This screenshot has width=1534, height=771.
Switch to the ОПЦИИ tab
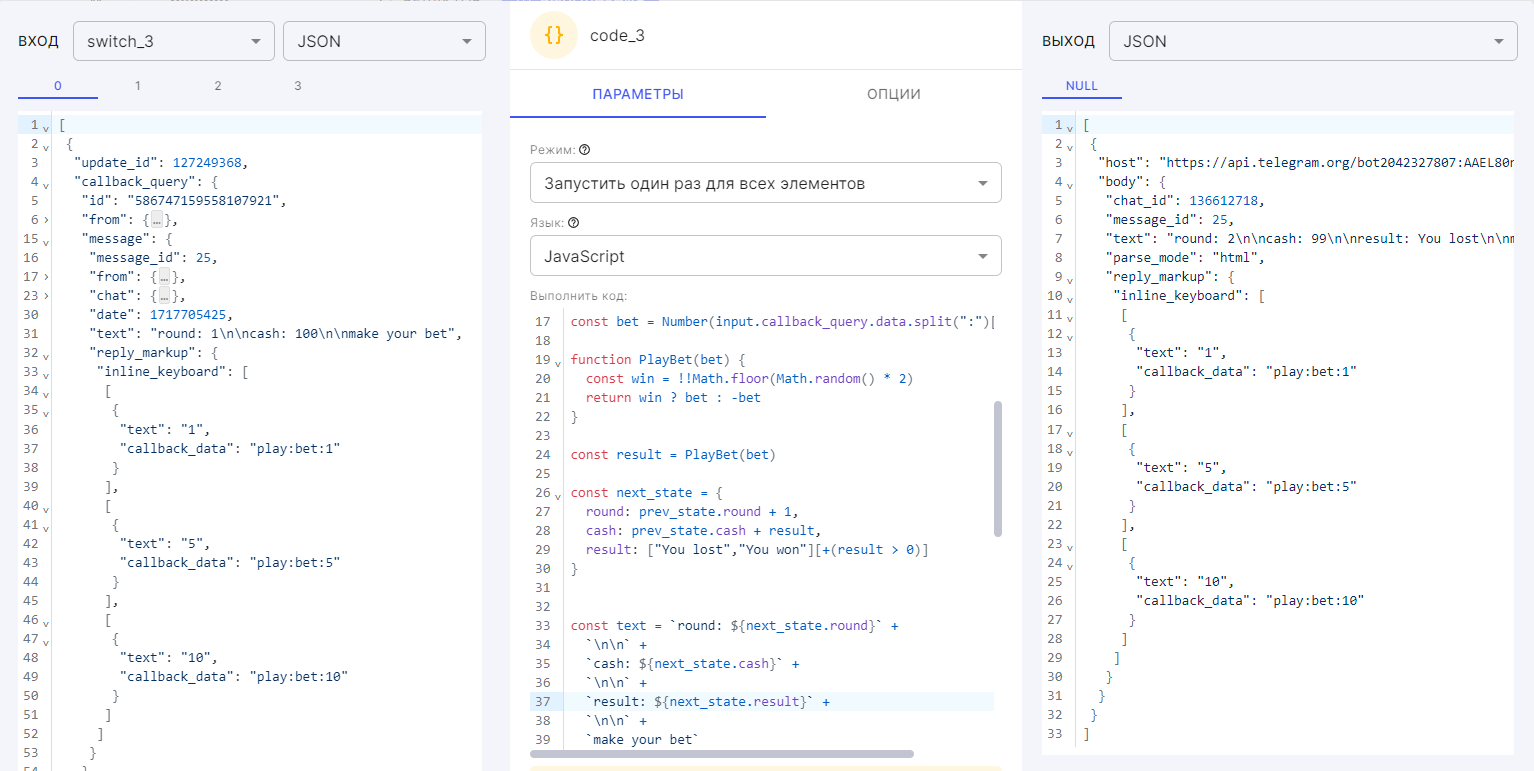point(894,94)
